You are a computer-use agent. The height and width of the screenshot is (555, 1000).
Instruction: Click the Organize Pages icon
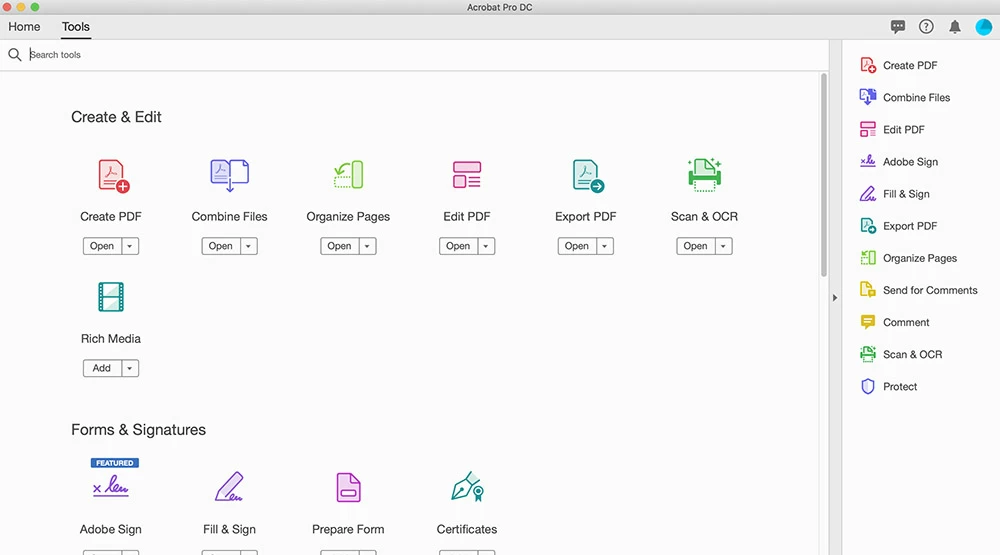[x=348, y=175]
